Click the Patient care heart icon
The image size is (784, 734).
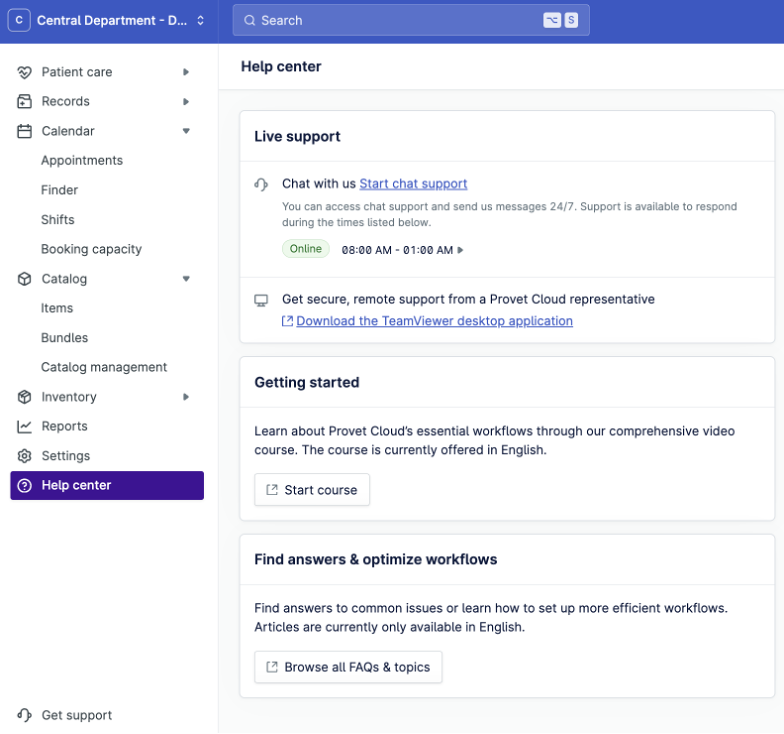pyautogui.click(x=25, y=72)
